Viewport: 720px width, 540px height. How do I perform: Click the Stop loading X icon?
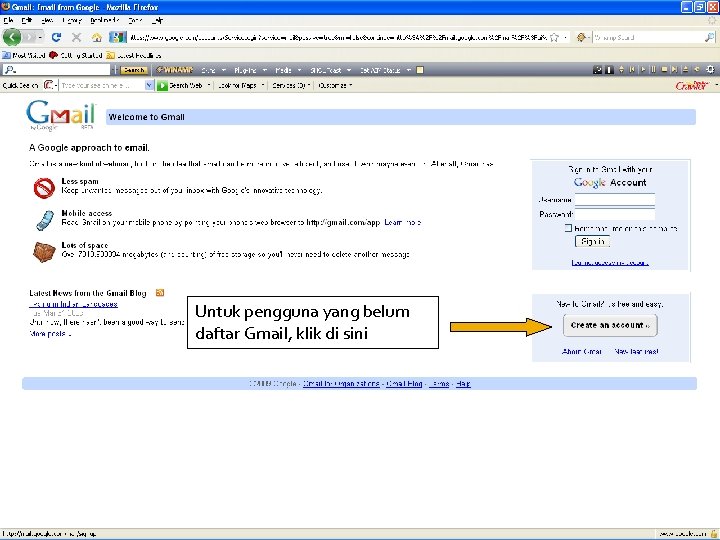point(77,37)
